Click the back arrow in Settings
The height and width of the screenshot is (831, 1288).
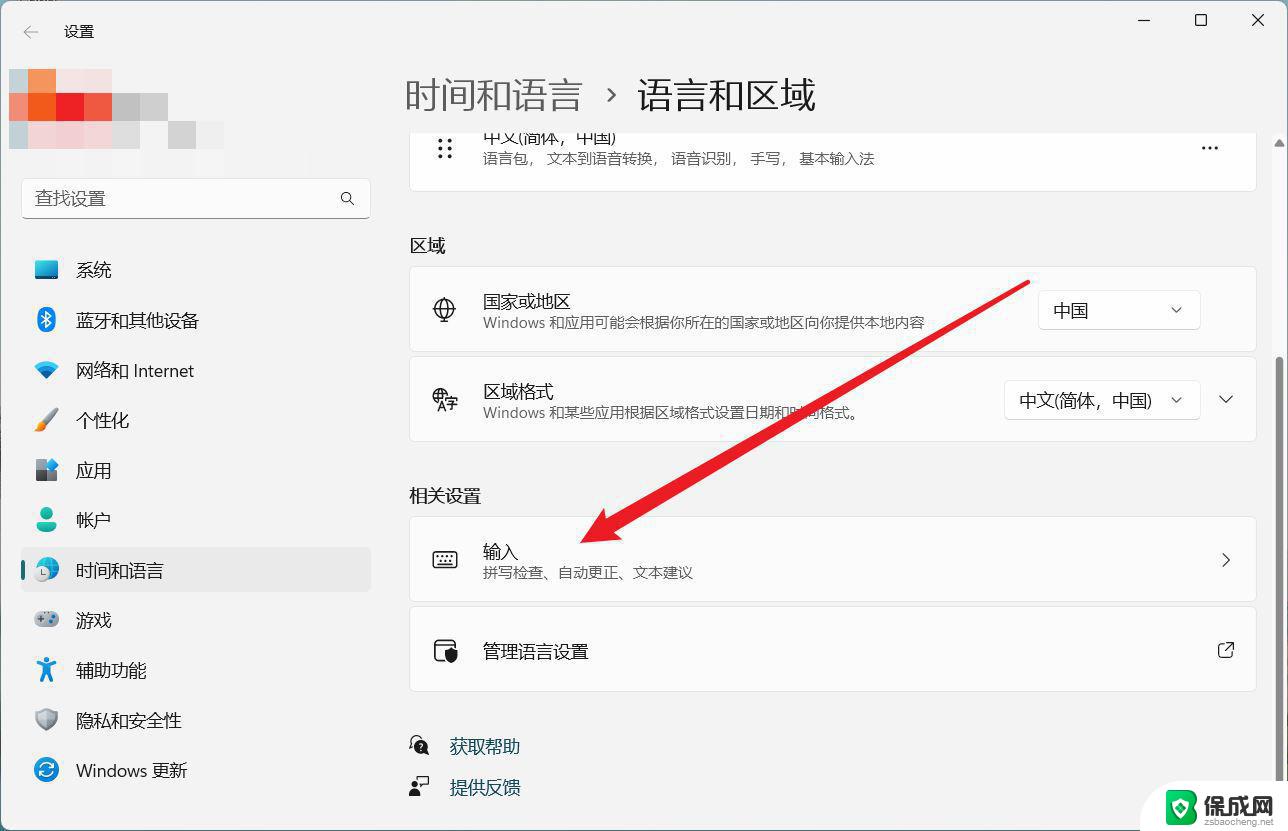pos(31,32)
